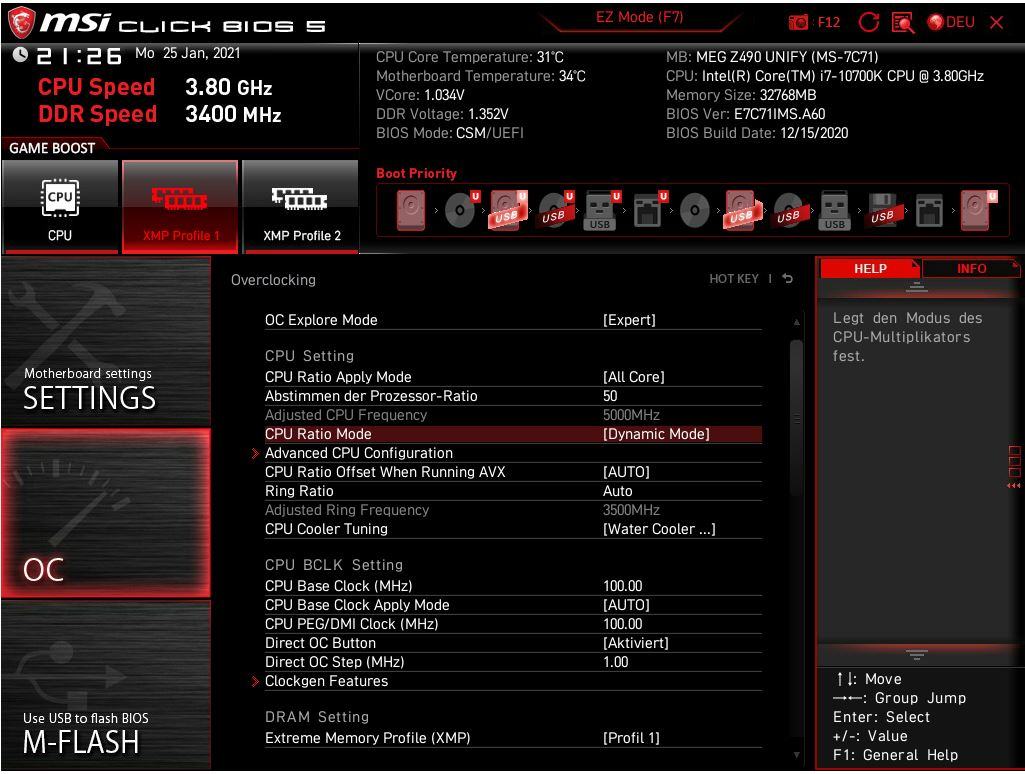The height and width of the screenshot is (774, 1025).
Task: Click the clock icon beside the time
Action: point(20,55)
